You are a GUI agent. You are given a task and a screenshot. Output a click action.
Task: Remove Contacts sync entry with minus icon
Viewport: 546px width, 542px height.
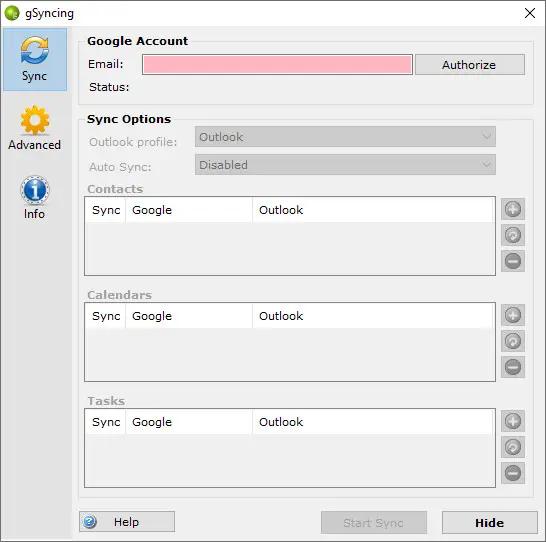coord(513,261)
